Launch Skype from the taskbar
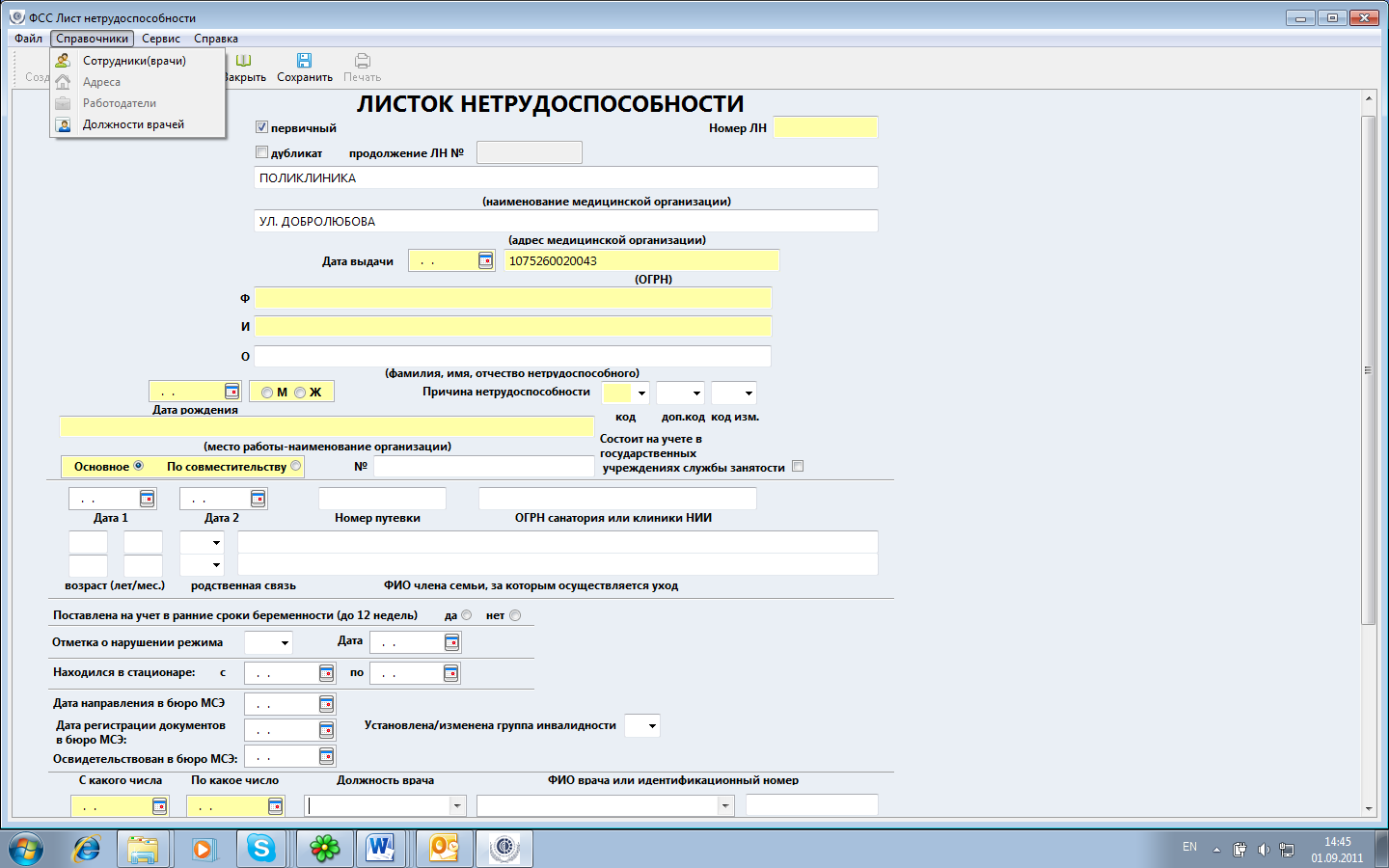 click(260, 849)
